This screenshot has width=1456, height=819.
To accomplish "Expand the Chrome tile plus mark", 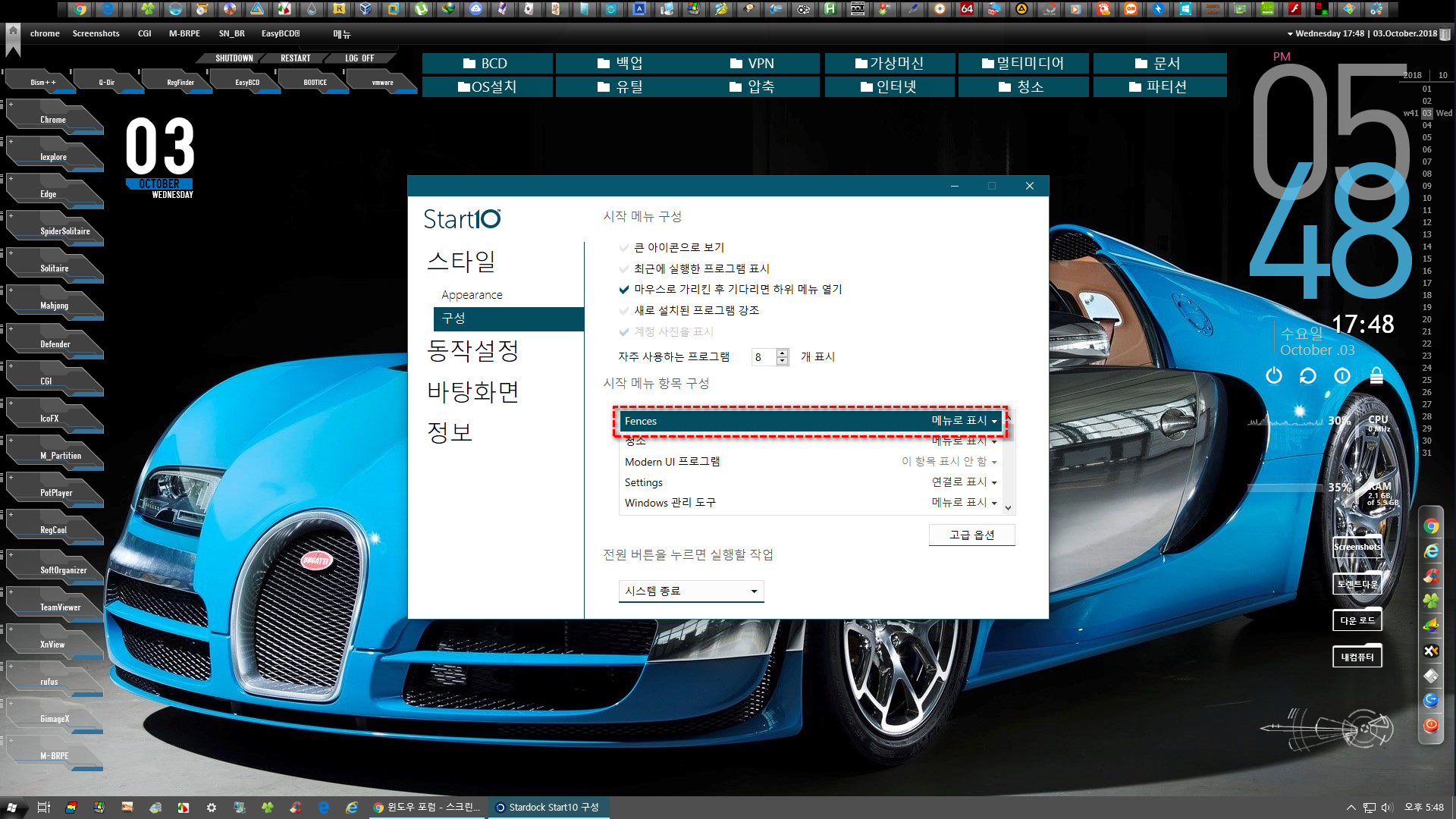I will 11,105.
